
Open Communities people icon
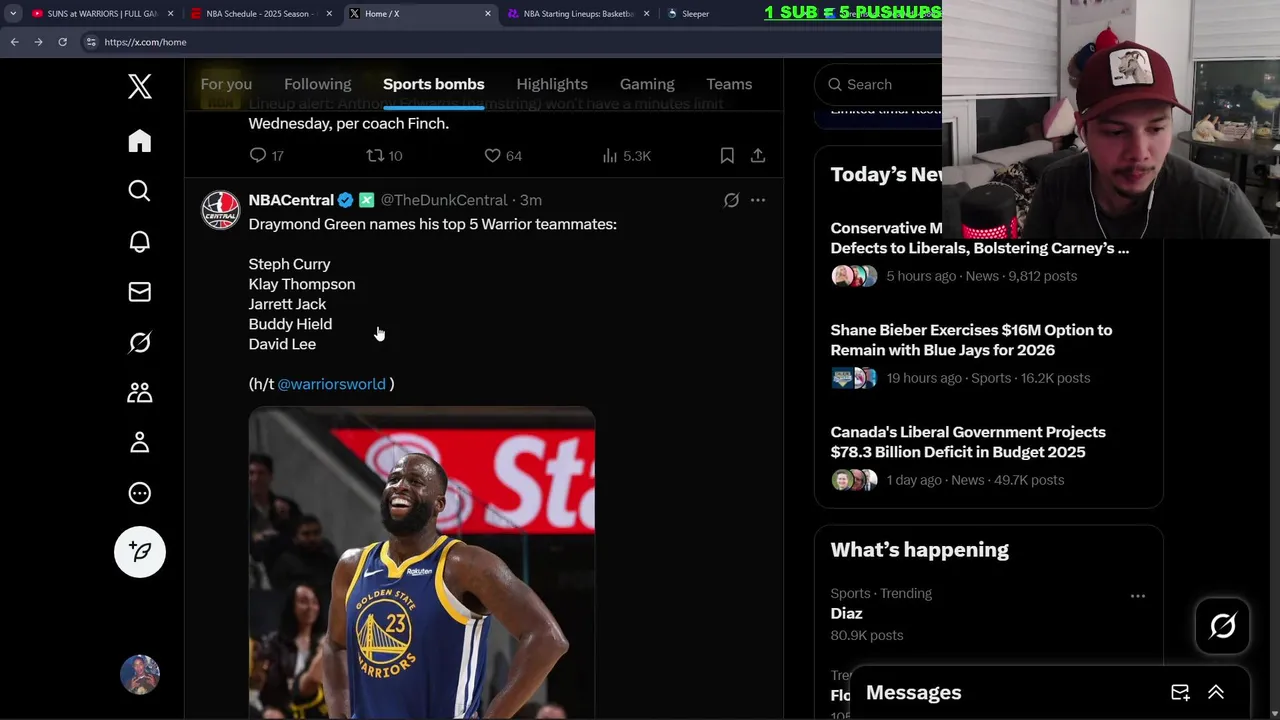[x=140, y=393]
